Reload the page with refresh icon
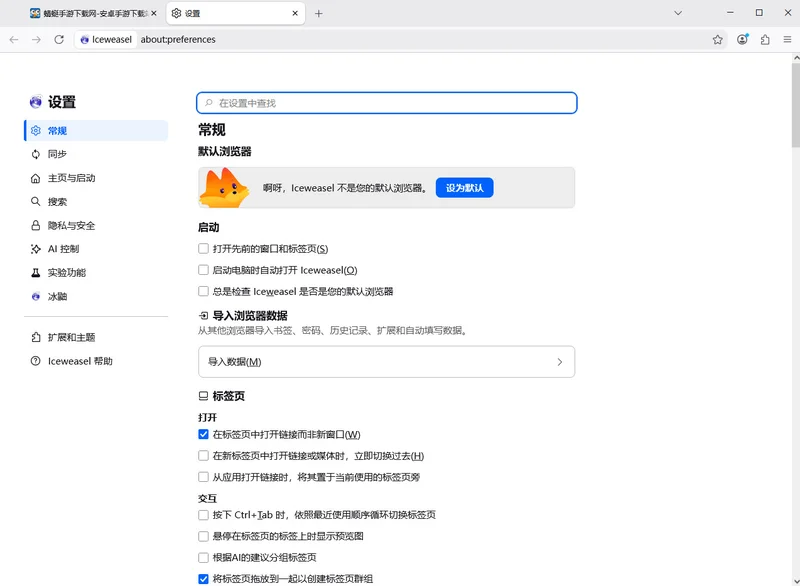Screen dimensions: 800x586 [59, 39]
